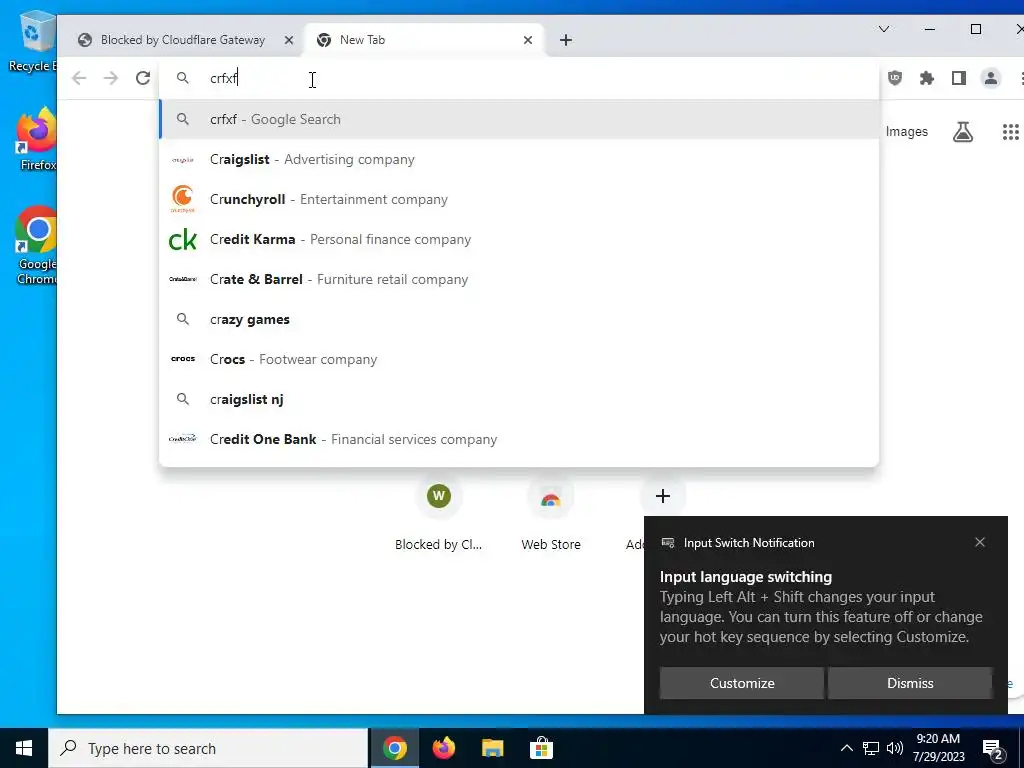Open the network status tray icon

[x=871, y=748]
